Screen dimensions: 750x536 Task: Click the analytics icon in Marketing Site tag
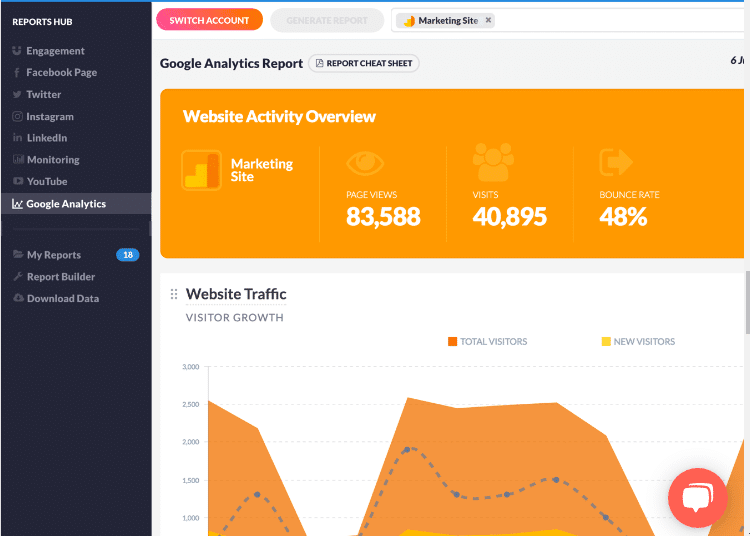(409, 21)
